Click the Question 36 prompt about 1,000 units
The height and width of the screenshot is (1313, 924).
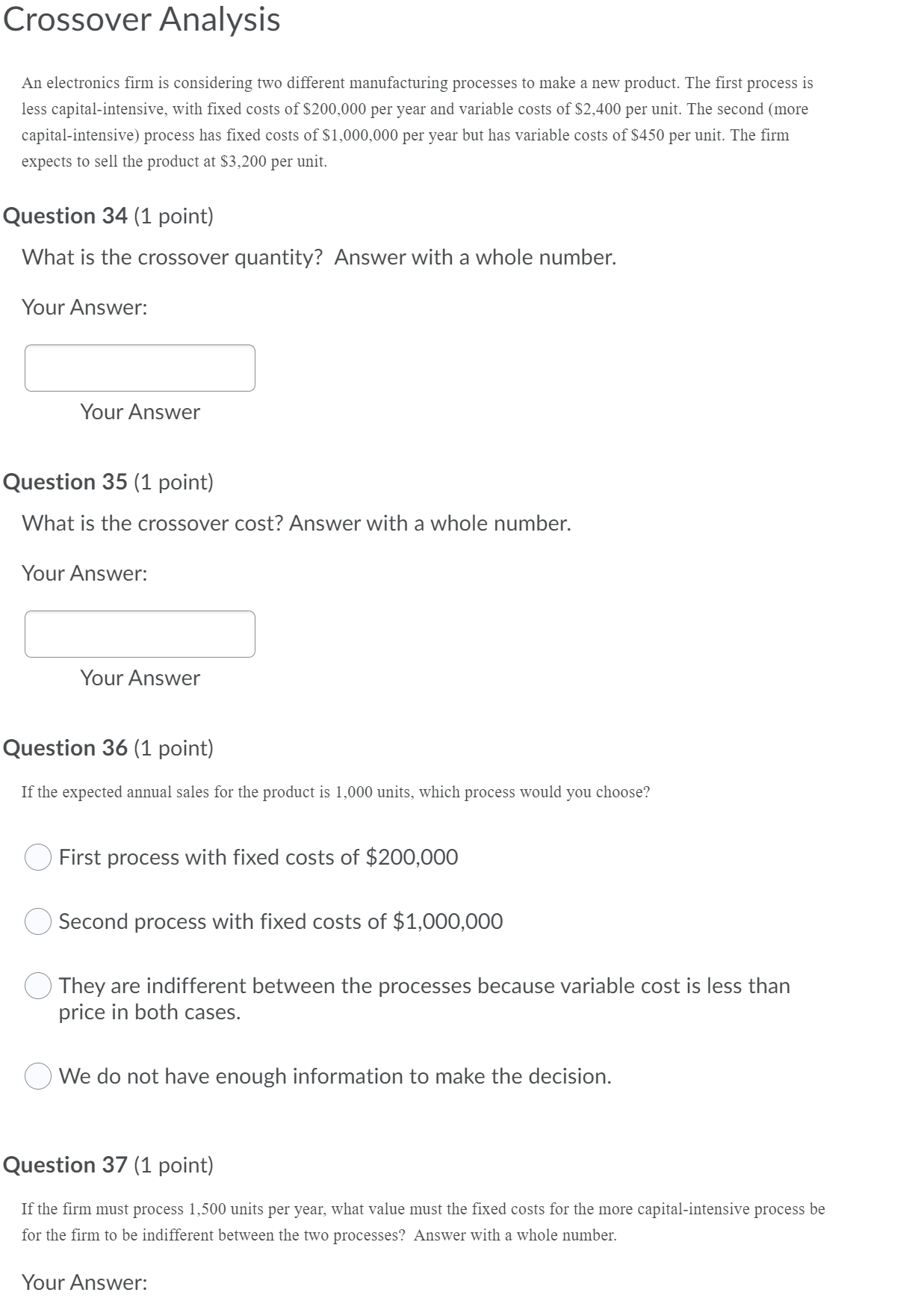(x=336, y=791)
